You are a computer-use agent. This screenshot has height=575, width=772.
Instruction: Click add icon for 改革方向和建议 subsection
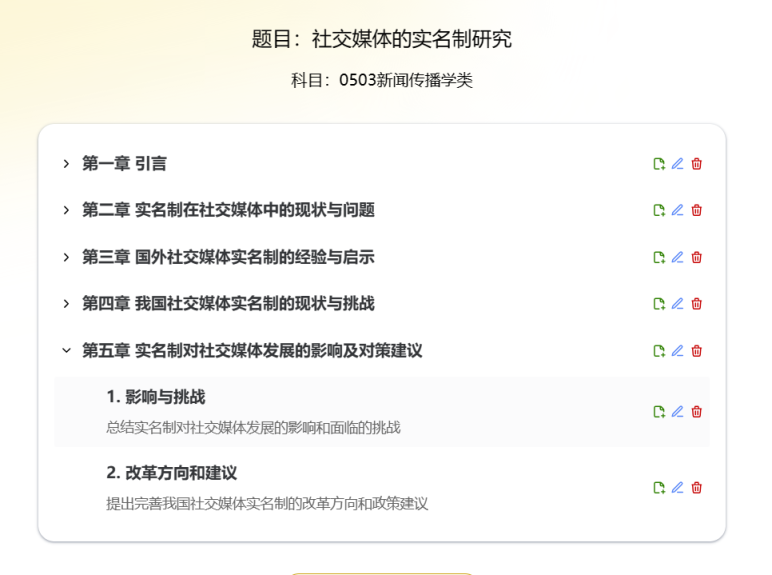point(659,488)
